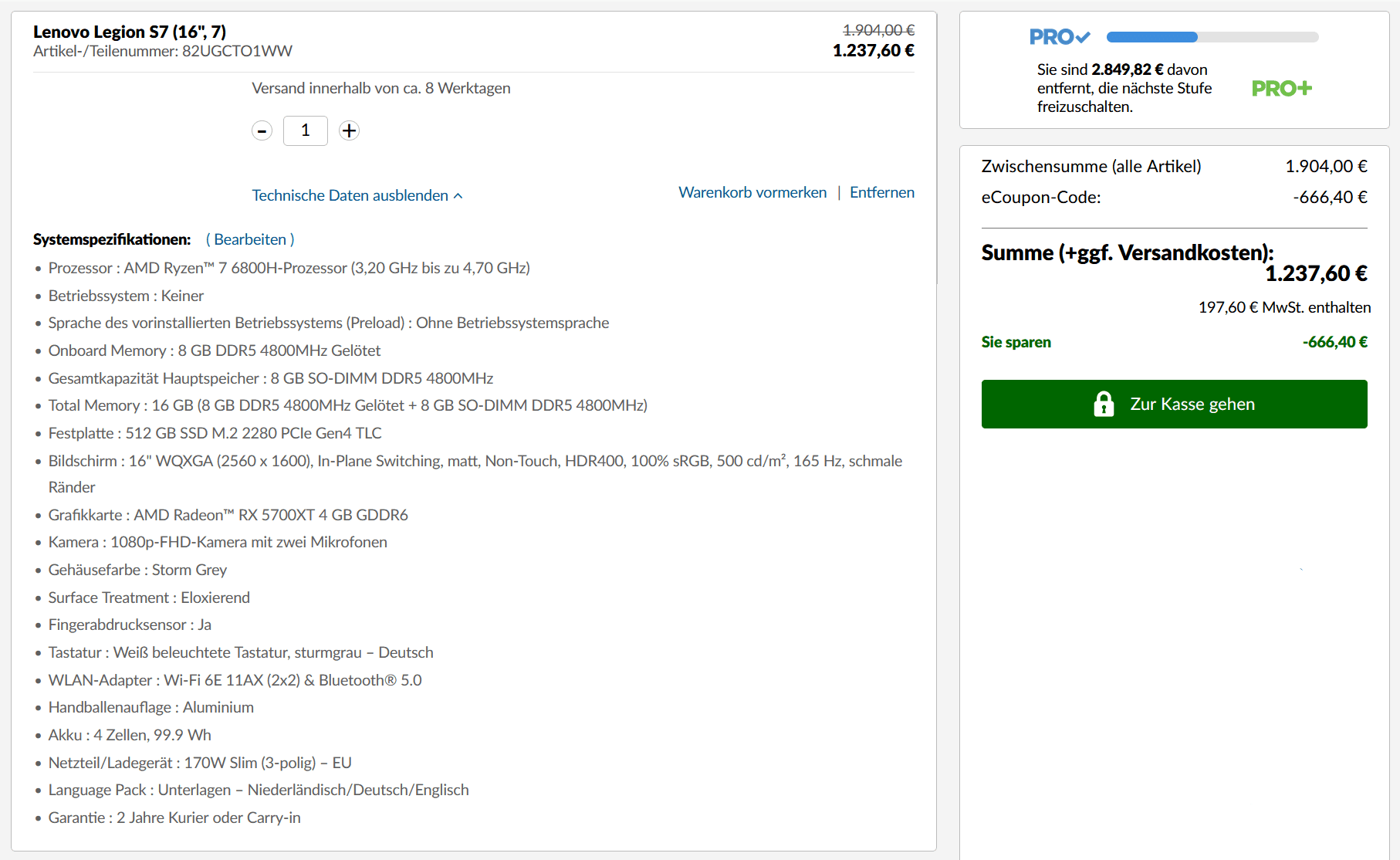Click the 'Sprache des vorinstallierten Betriebssystems' line
This screenshot has height=860, width=1400.
[x=329, y=323]
